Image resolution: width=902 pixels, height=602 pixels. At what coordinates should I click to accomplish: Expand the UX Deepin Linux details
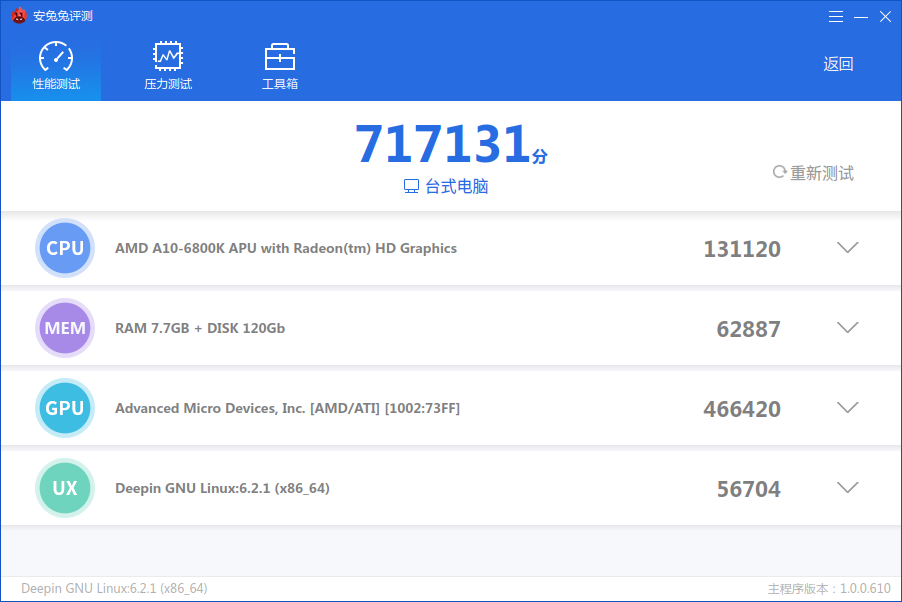coord(847,487)
